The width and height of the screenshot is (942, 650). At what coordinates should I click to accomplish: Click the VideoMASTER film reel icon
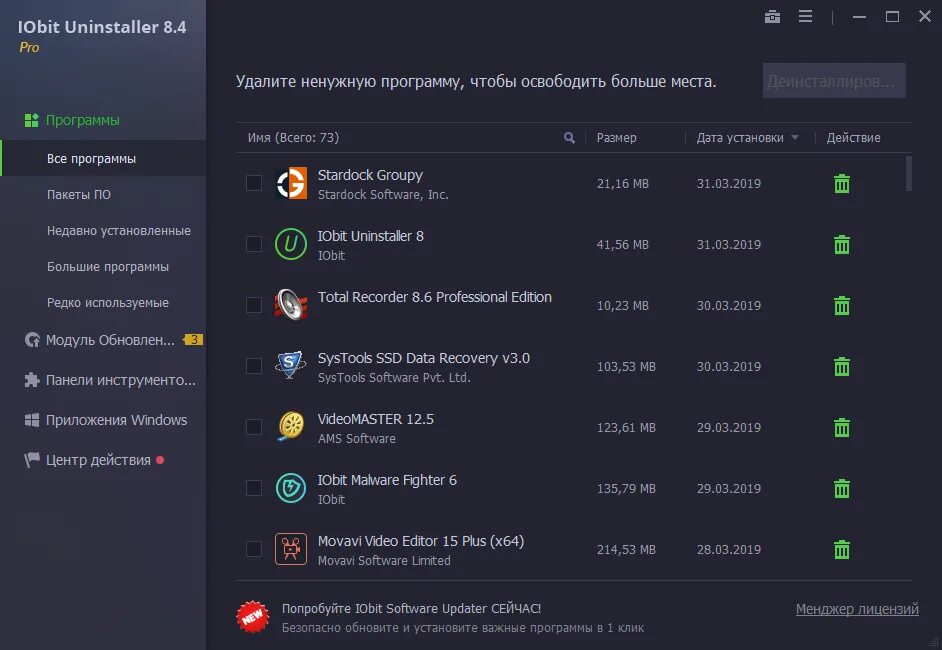pos(291,427)
